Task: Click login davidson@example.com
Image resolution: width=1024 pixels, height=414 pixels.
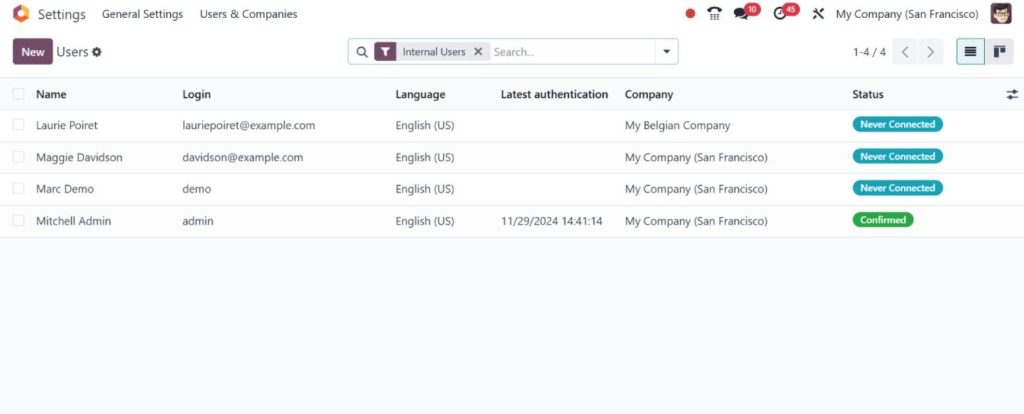Action: point(243,157)
